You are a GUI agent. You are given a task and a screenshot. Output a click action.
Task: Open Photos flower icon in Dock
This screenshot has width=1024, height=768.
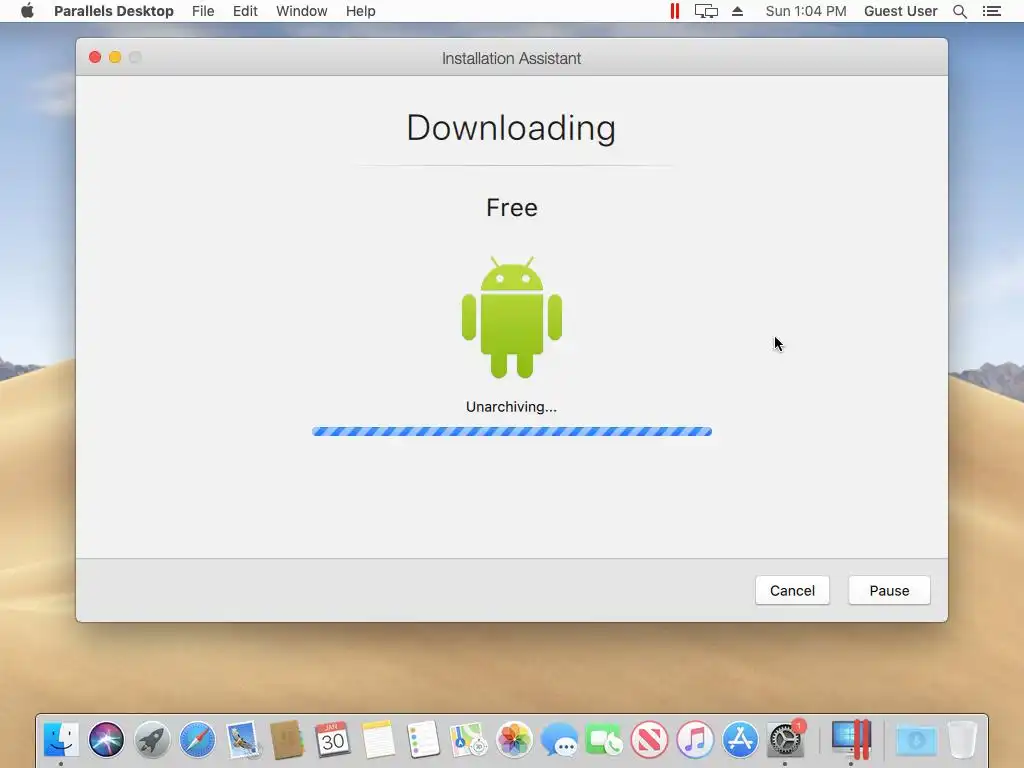click(514, 739)
